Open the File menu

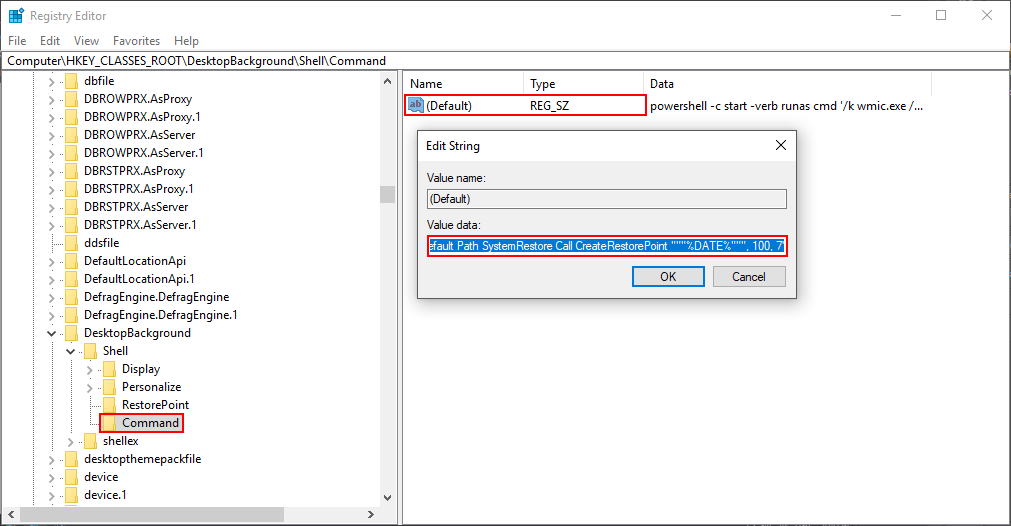pos(17,41)
